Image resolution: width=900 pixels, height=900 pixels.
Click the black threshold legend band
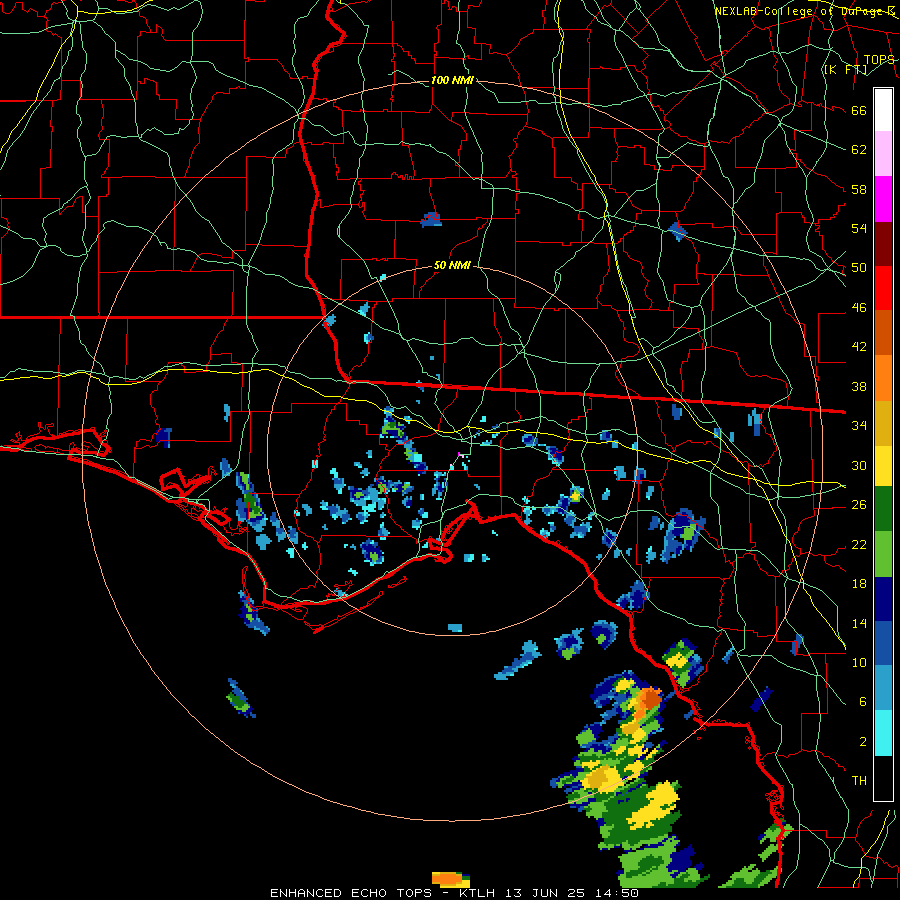pos(883,778)
